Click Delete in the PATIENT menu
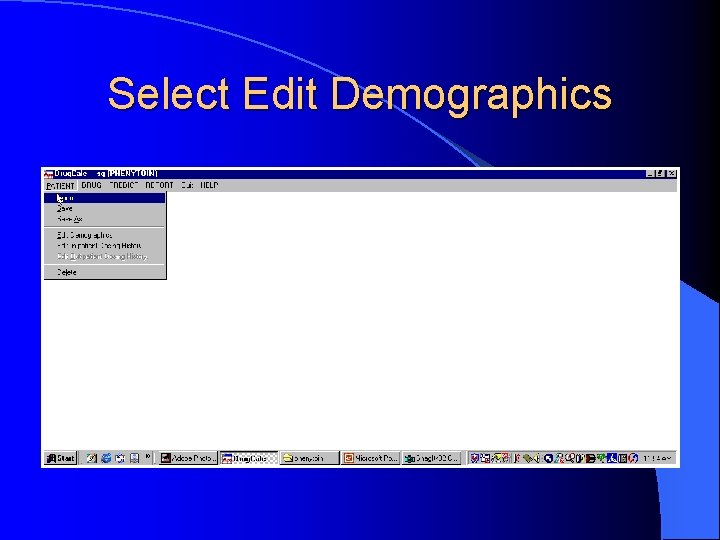The height and width of the screenshot is (540, 720). pos(105,272)
